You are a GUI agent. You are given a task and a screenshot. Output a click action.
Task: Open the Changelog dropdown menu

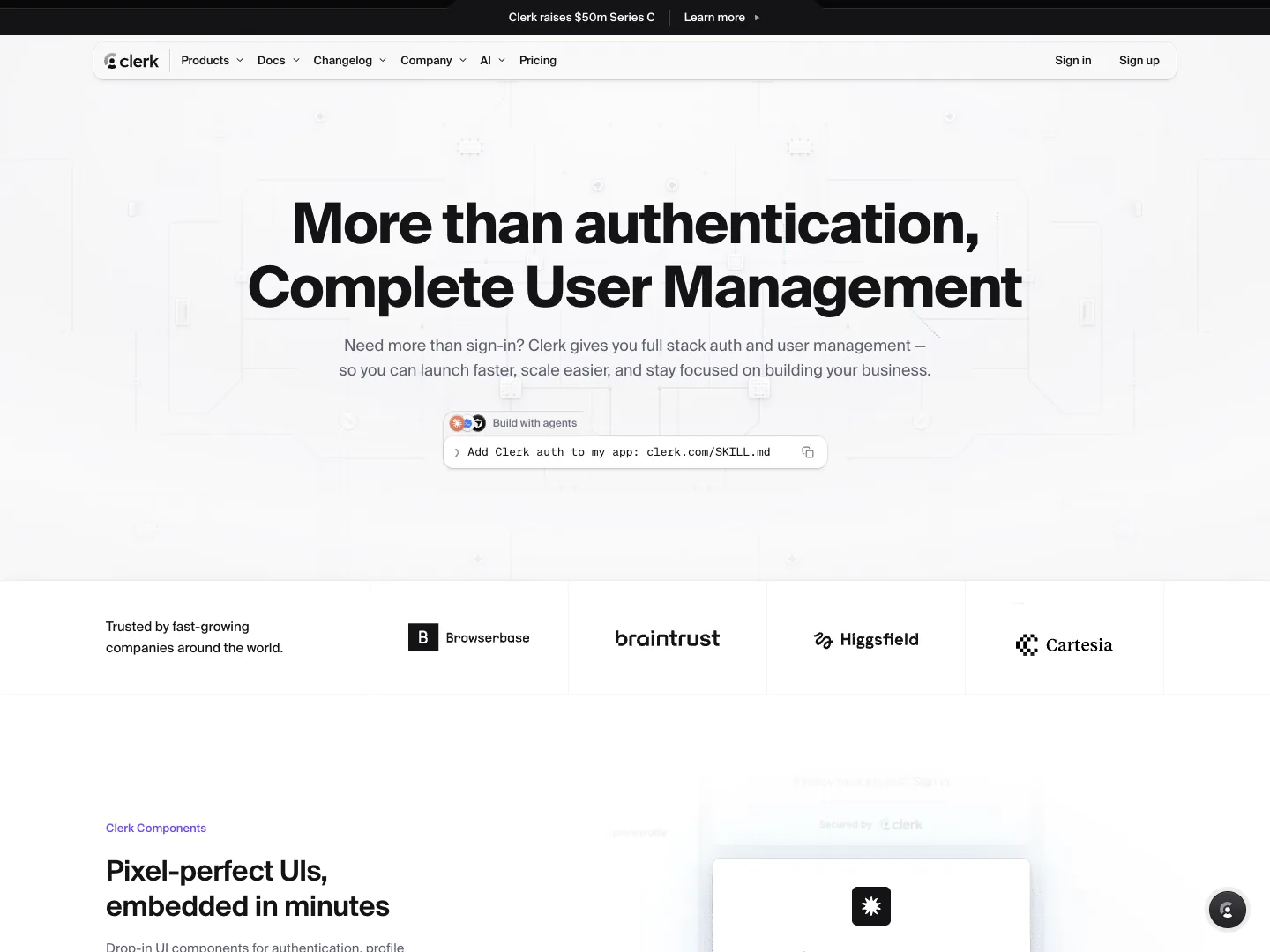[350, 61]
